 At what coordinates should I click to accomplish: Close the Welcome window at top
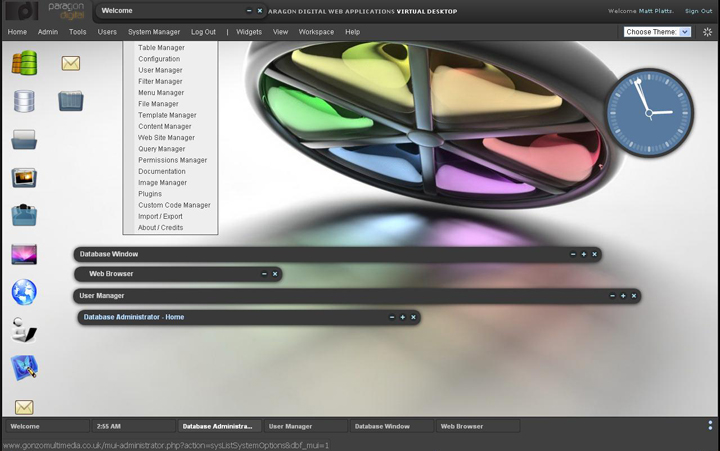pyautogui.click(x=259, y=11)
